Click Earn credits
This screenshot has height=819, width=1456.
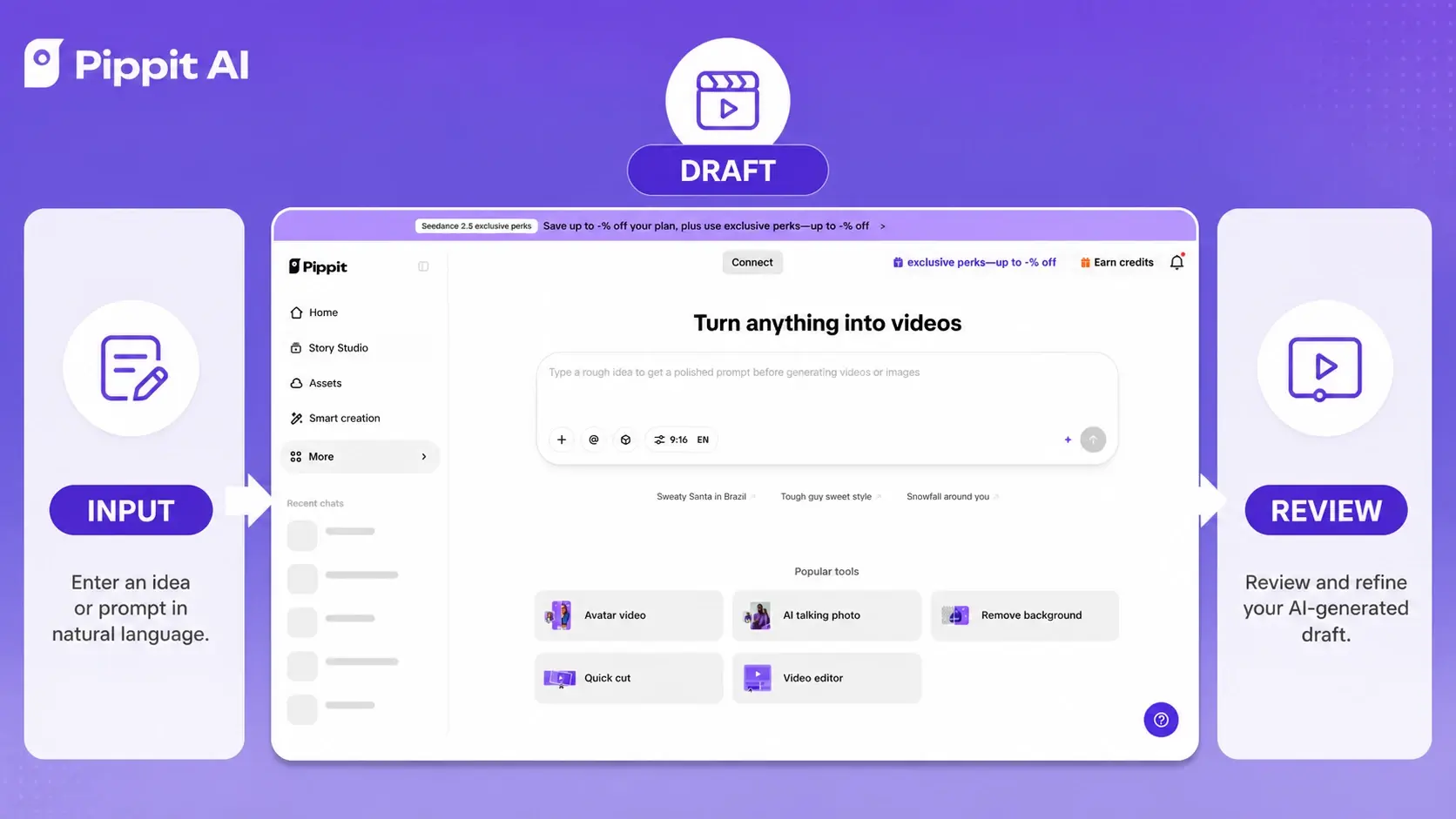pyautogui.click(x=1117, y=263)
